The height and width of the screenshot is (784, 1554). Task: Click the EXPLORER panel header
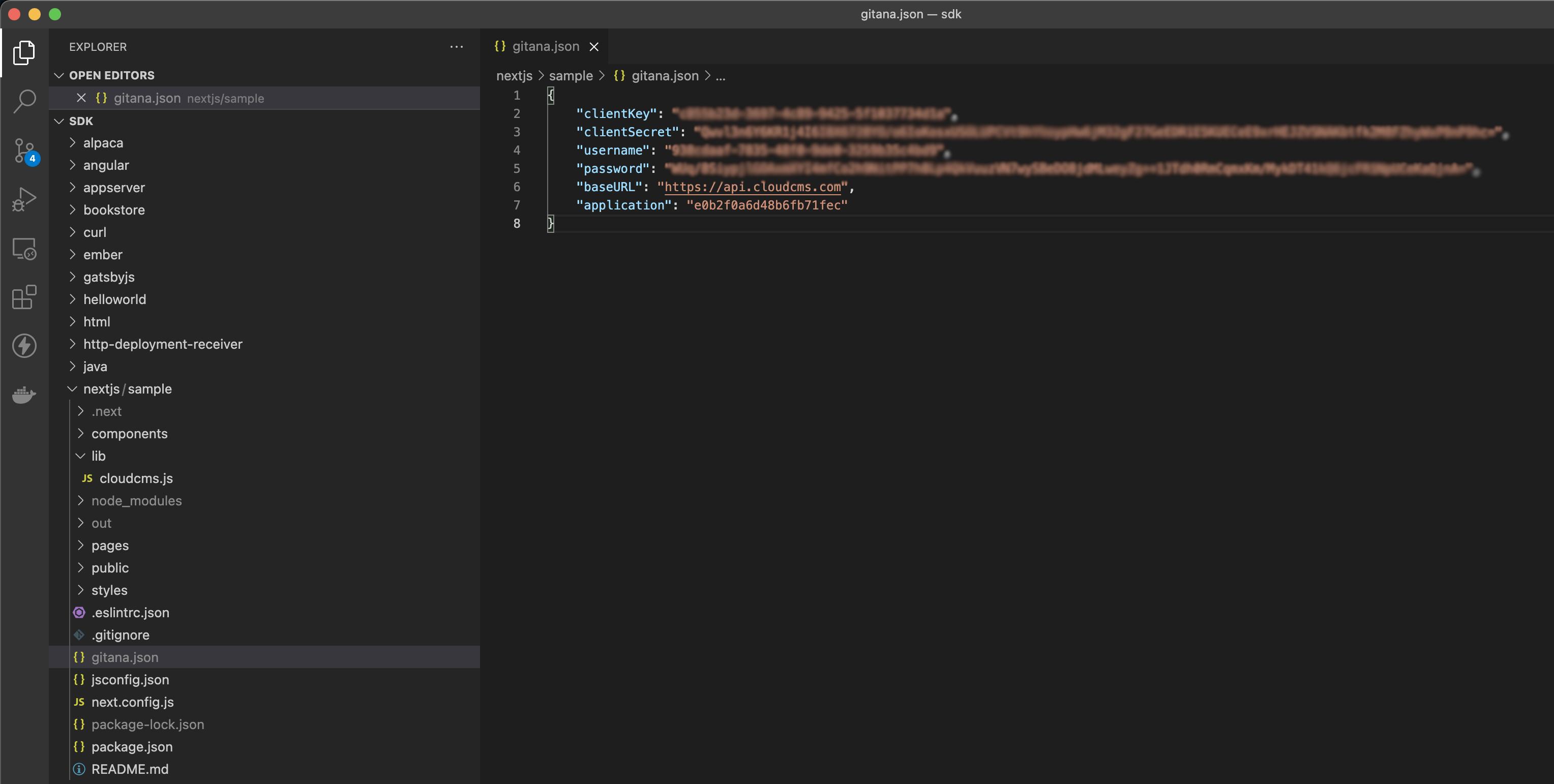[98, 46]
